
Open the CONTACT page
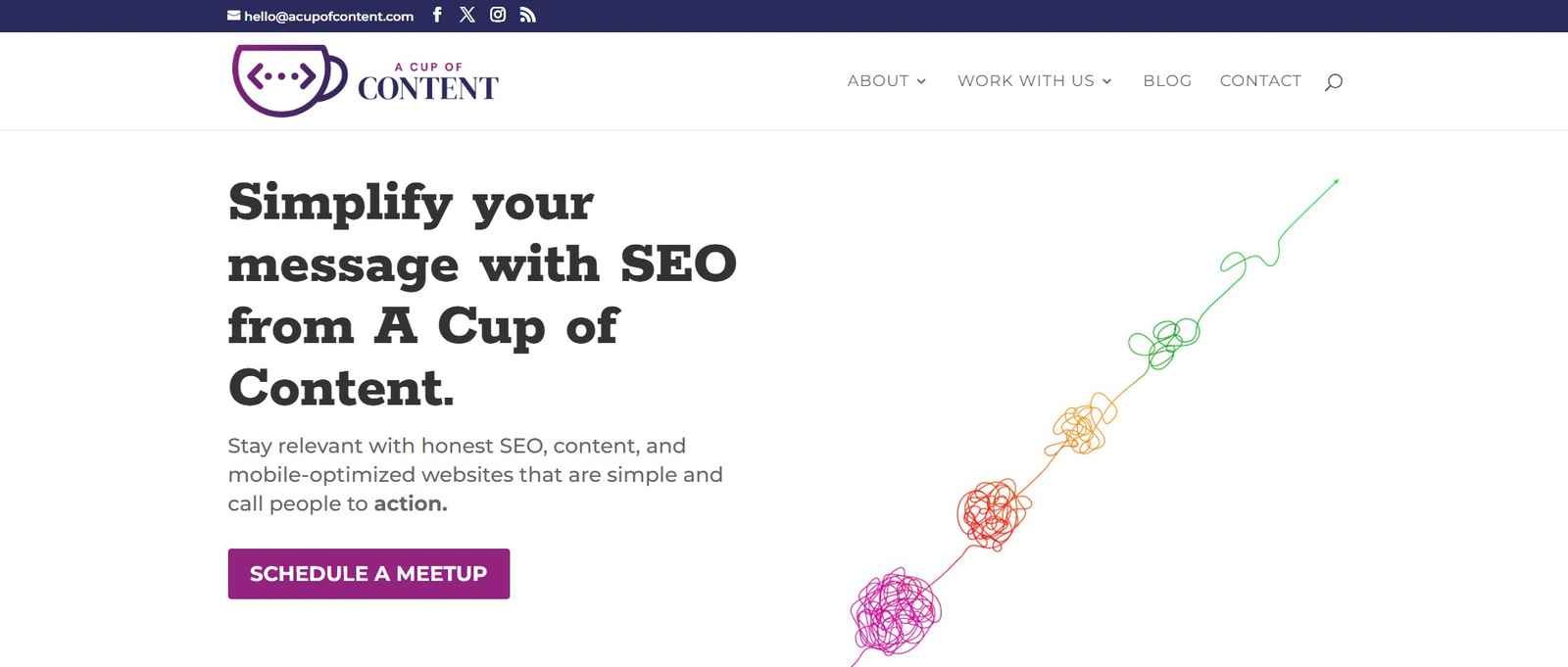pyautogui.click(x=1260, y=81)
